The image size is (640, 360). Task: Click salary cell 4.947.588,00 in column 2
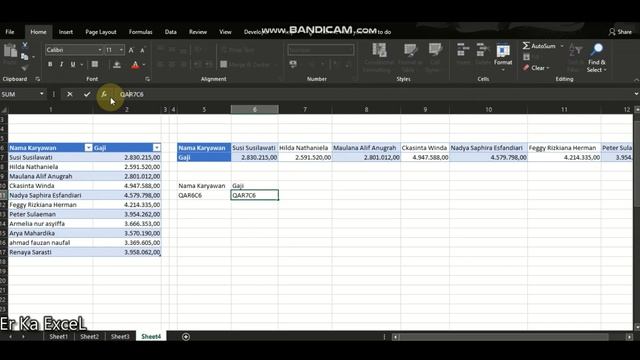[127, 186]
